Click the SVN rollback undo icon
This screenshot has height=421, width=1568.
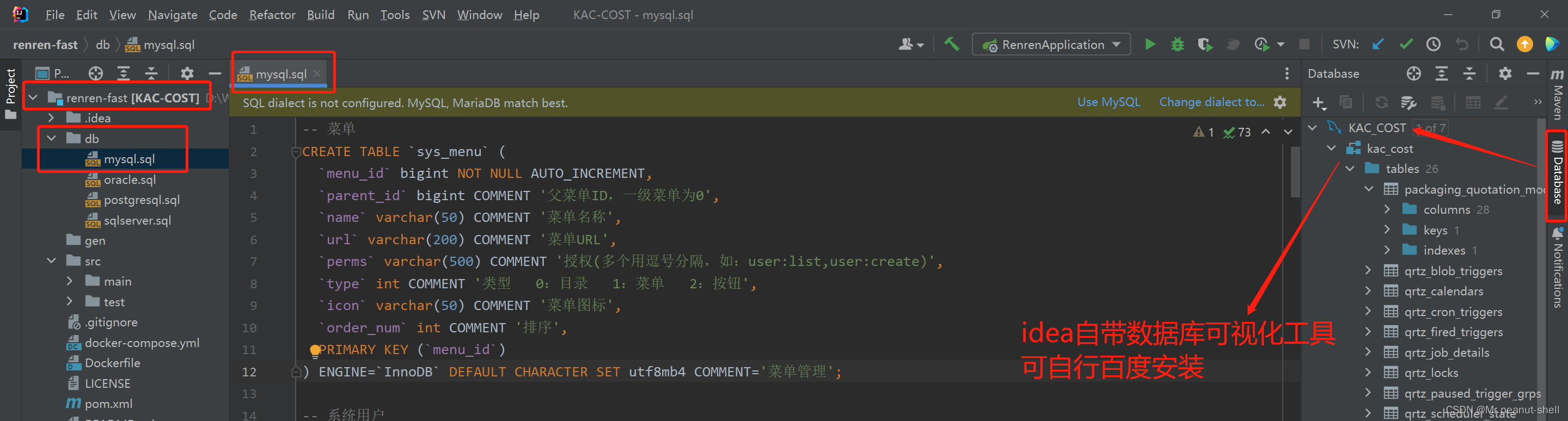tap(1461, 45)
